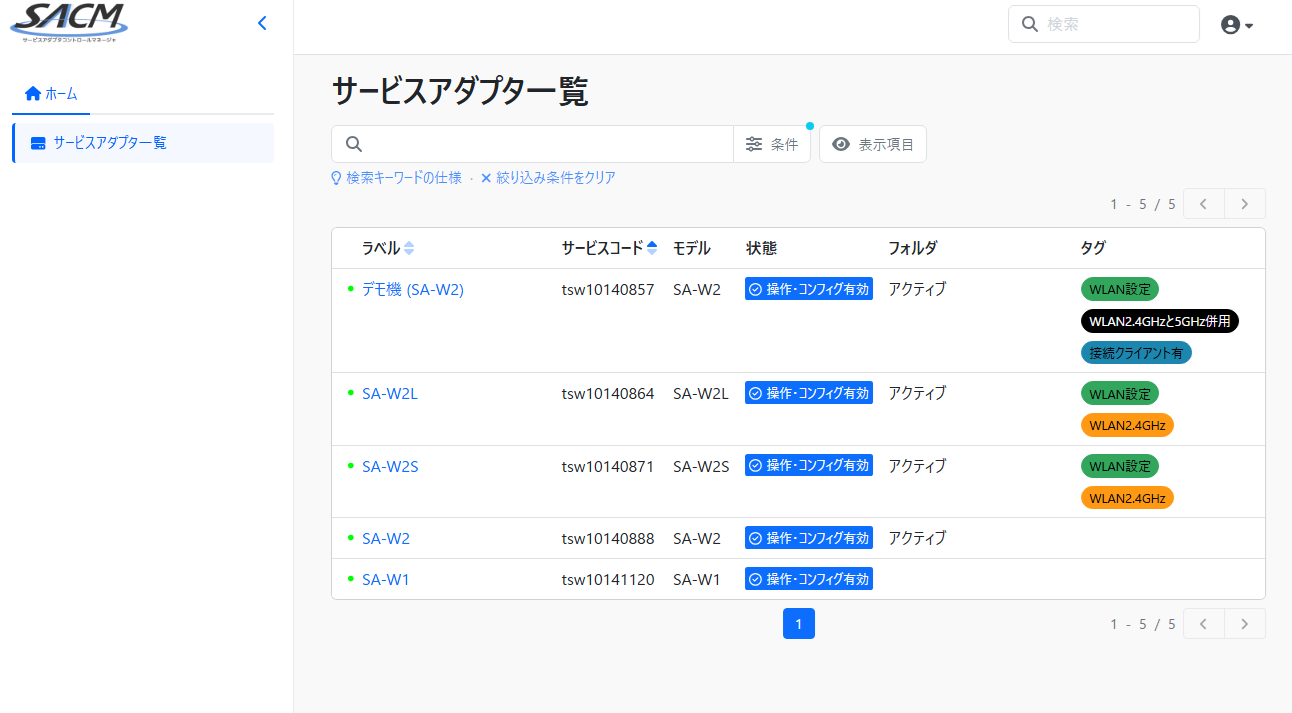Open the ホーム tab
The height and width of the screenshot is (713, 1292).
[51, 93]
